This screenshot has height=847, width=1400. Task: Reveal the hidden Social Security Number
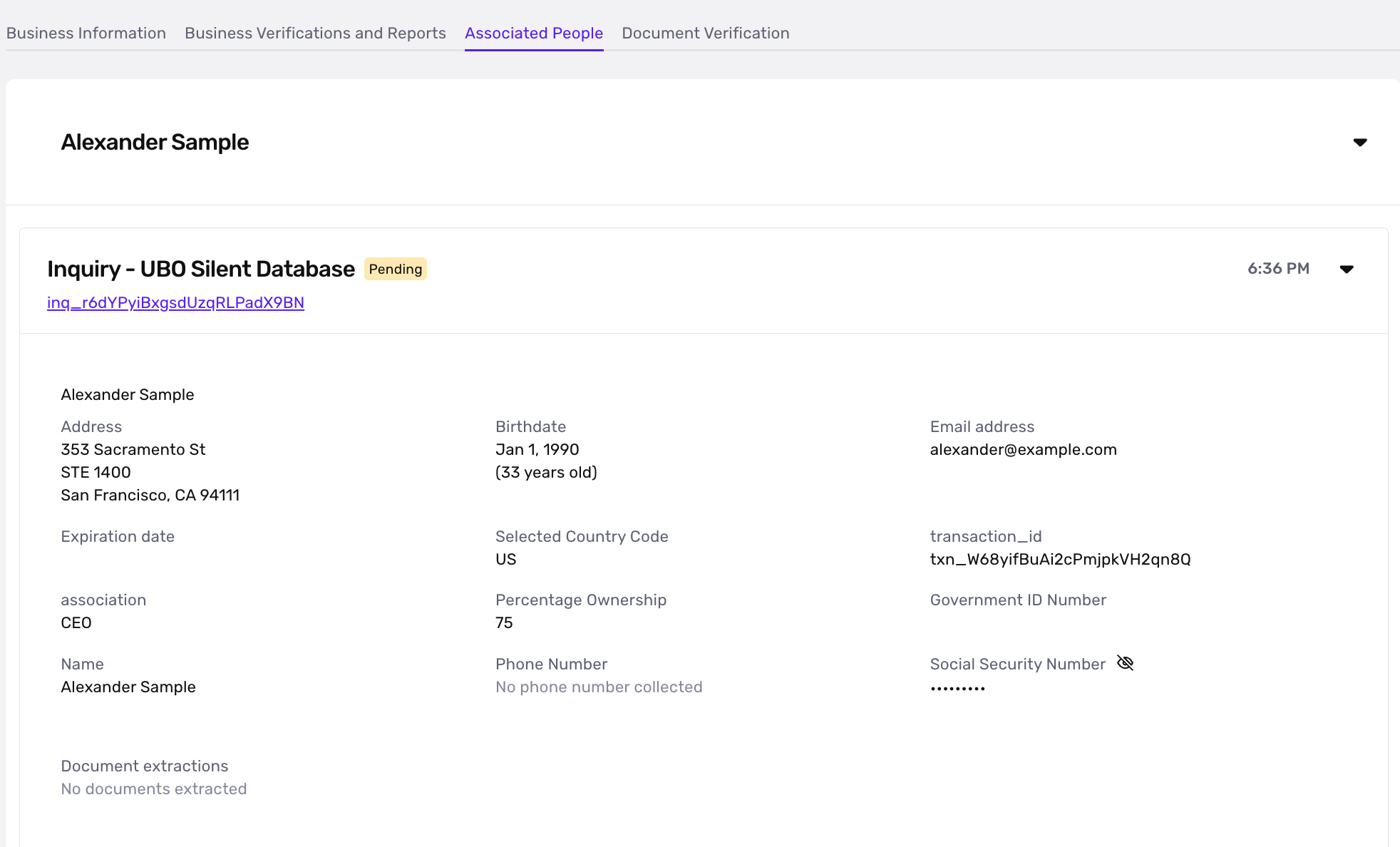[x=1125, y=663]
